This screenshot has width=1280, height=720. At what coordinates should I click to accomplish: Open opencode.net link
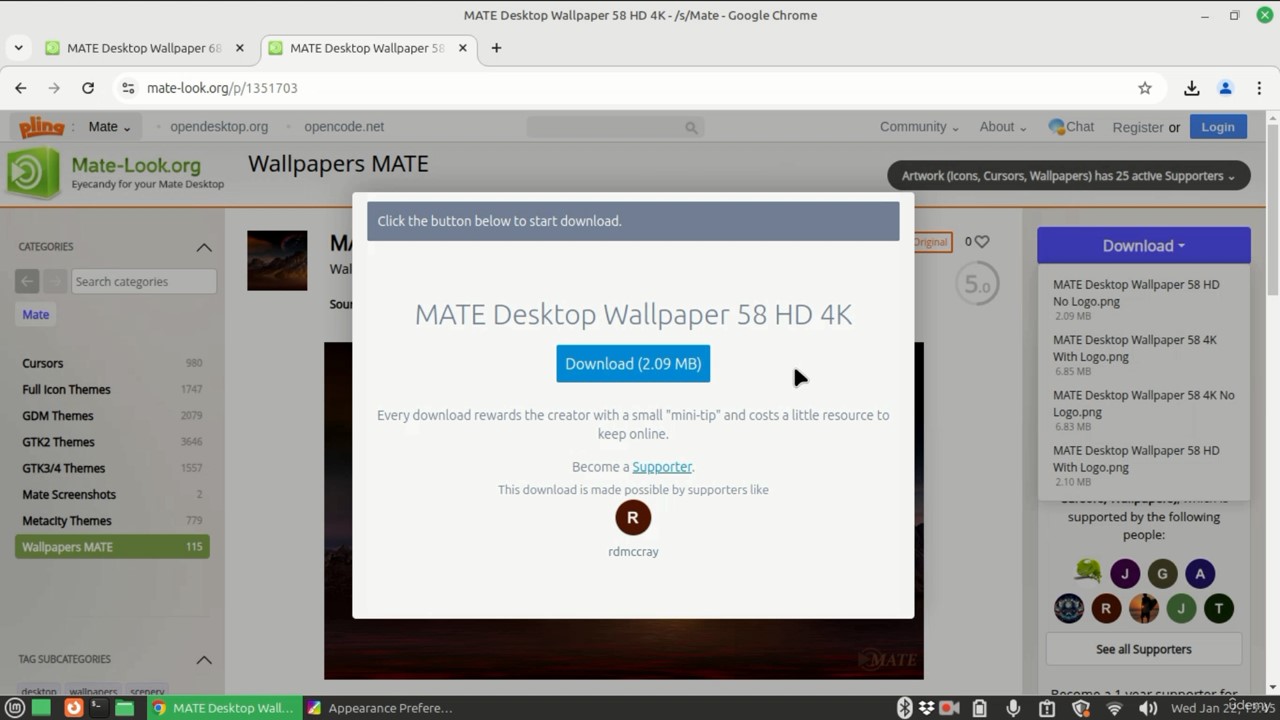coord(344,127)
